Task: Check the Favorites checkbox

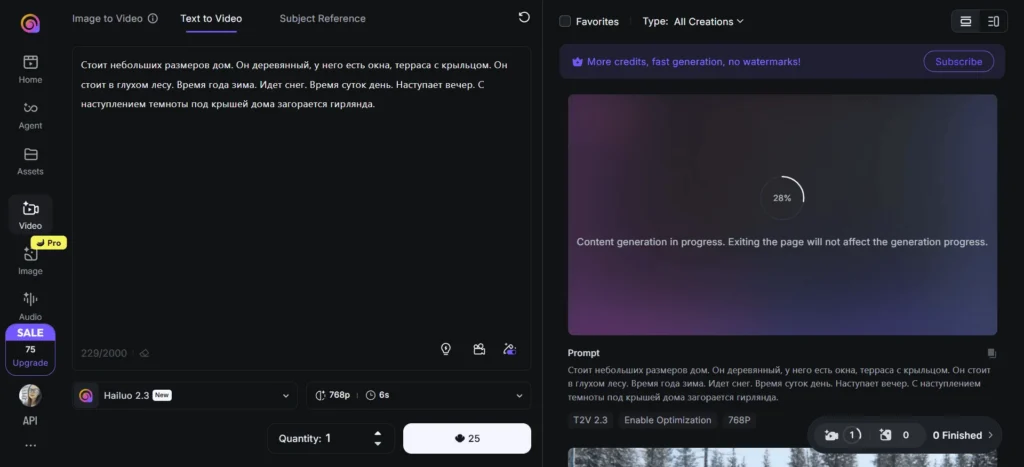Action: point(565,22)
